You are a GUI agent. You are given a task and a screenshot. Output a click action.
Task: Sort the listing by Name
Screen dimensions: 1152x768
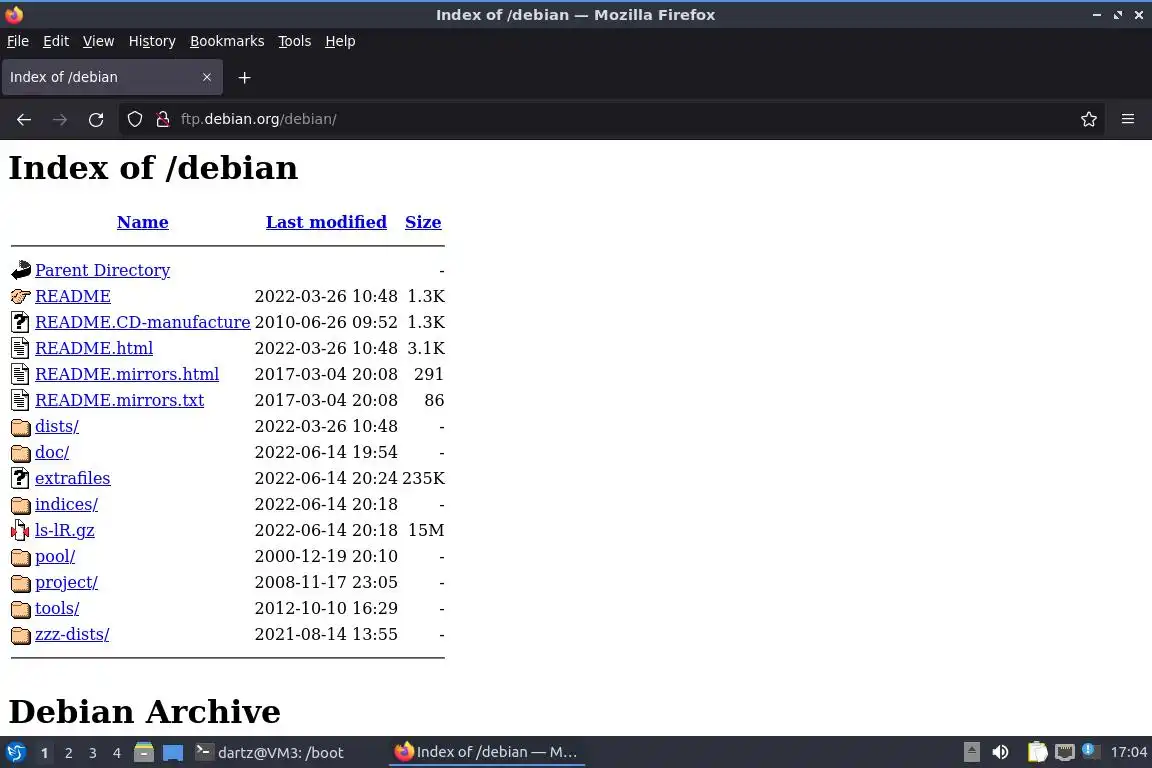[143, 222]
